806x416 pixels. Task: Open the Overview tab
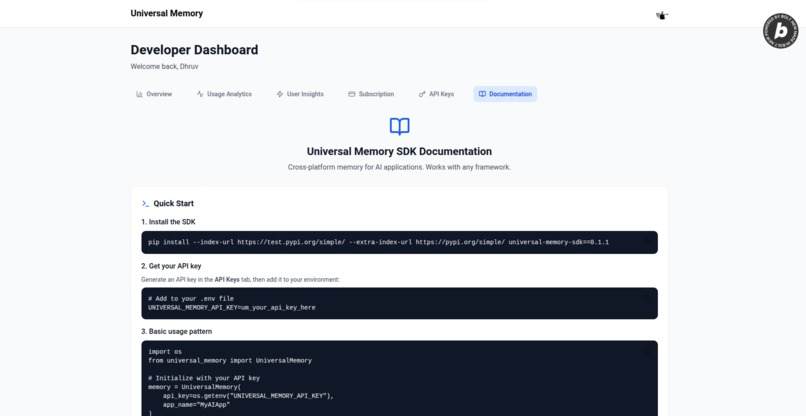click(154, 94)
